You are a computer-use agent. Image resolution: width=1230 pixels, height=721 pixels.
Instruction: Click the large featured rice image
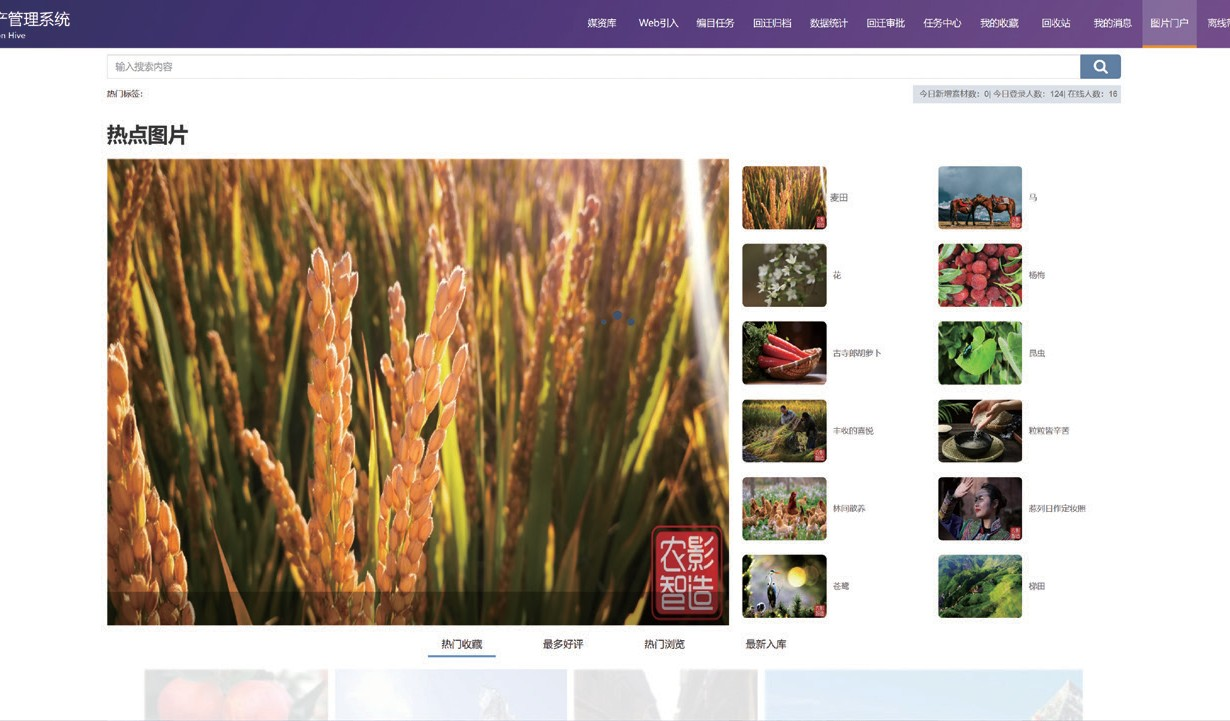point(418,392)
